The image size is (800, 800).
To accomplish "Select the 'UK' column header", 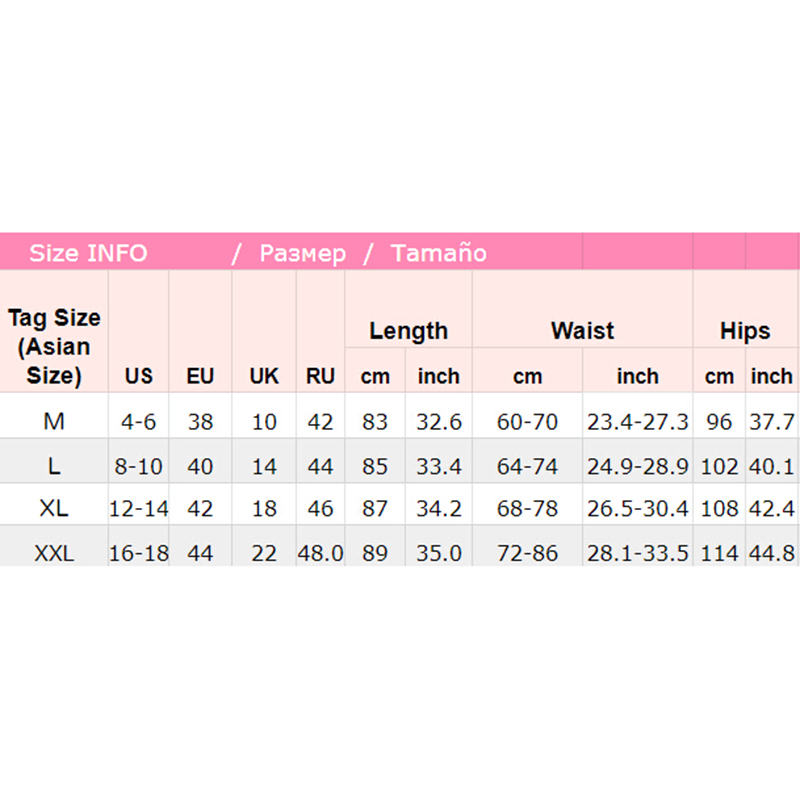I will (264, 377).
